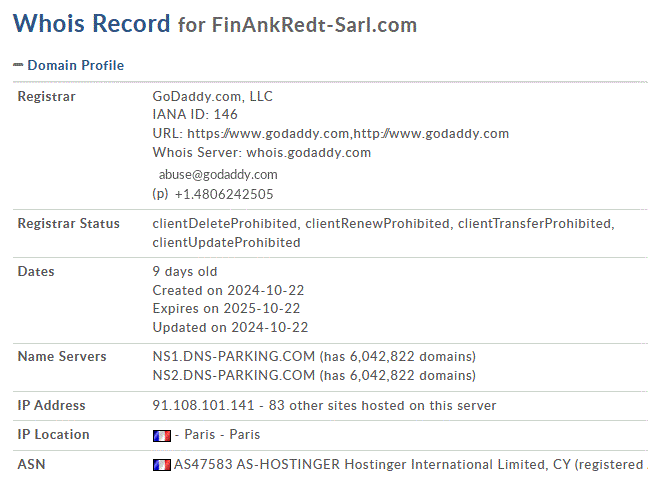This screenshot has width=649, height=478.
Task: Click the Whois Server whois.godaddy.com entry
Action: coord(262,153)
